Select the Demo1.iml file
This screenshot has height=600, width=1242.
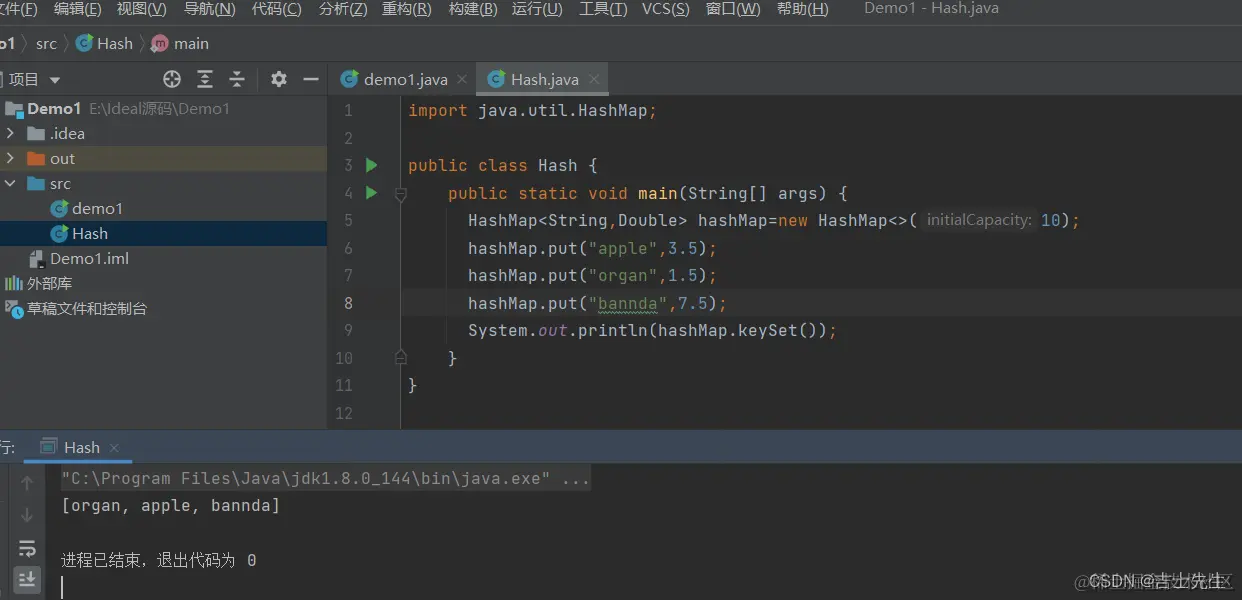click(89, 259)
